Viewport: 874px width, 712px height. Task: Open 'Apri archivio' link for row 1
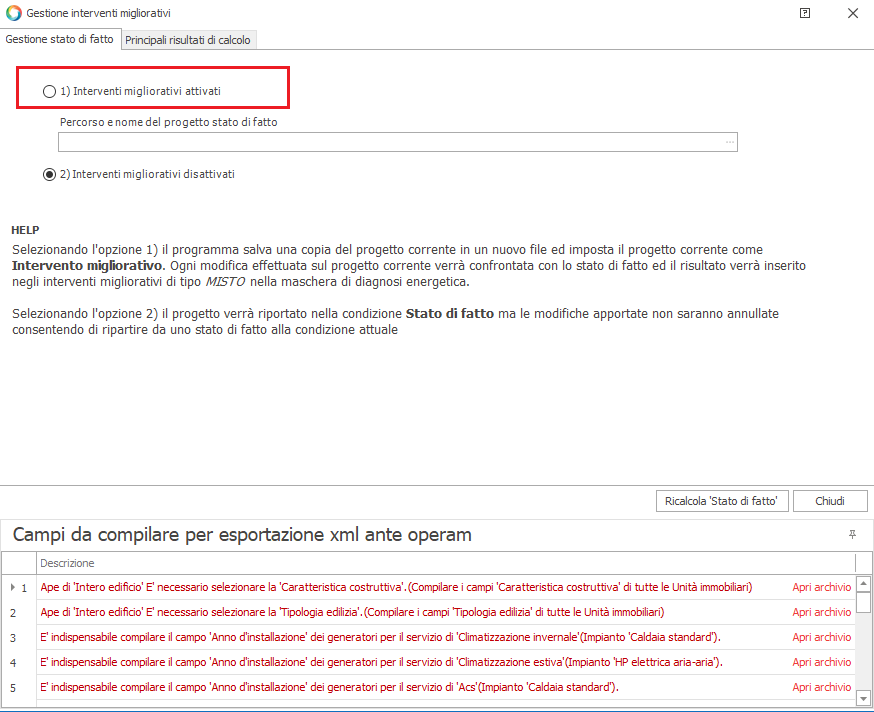tap(821, 587)
